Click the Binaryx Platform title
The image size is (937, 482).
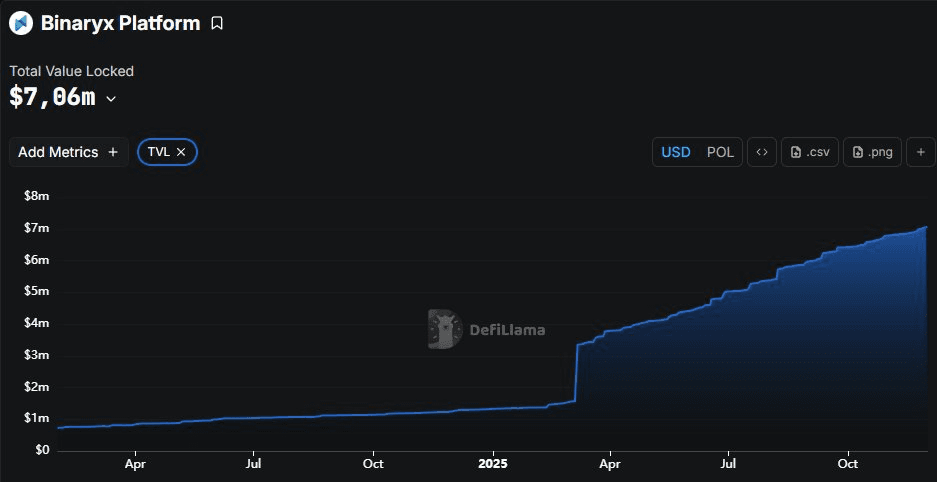[x=120, y=23]
